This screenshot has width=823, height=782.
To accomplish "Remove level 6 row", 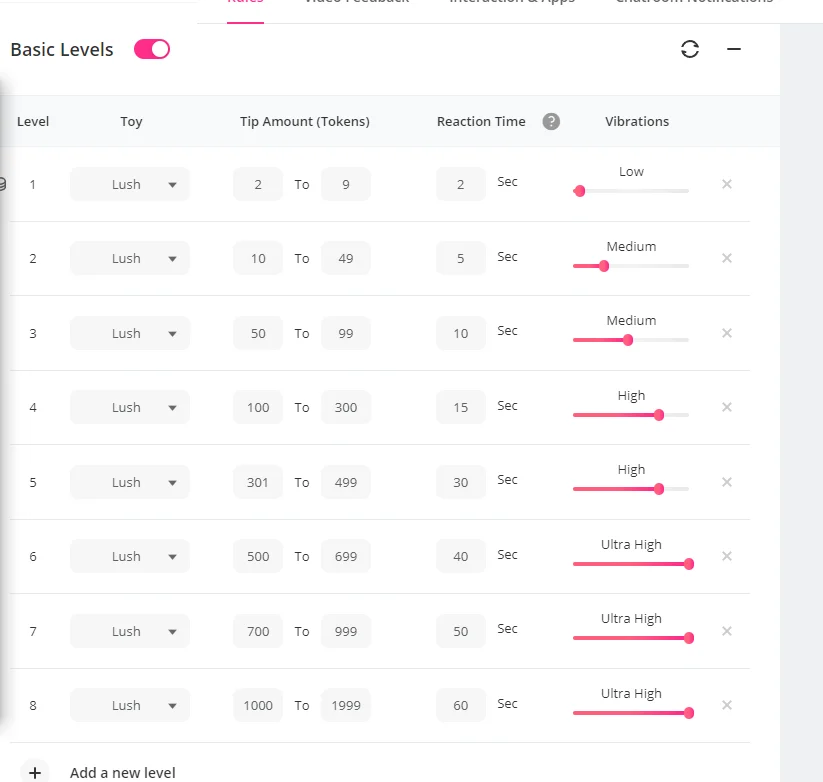I will [727, 556].
